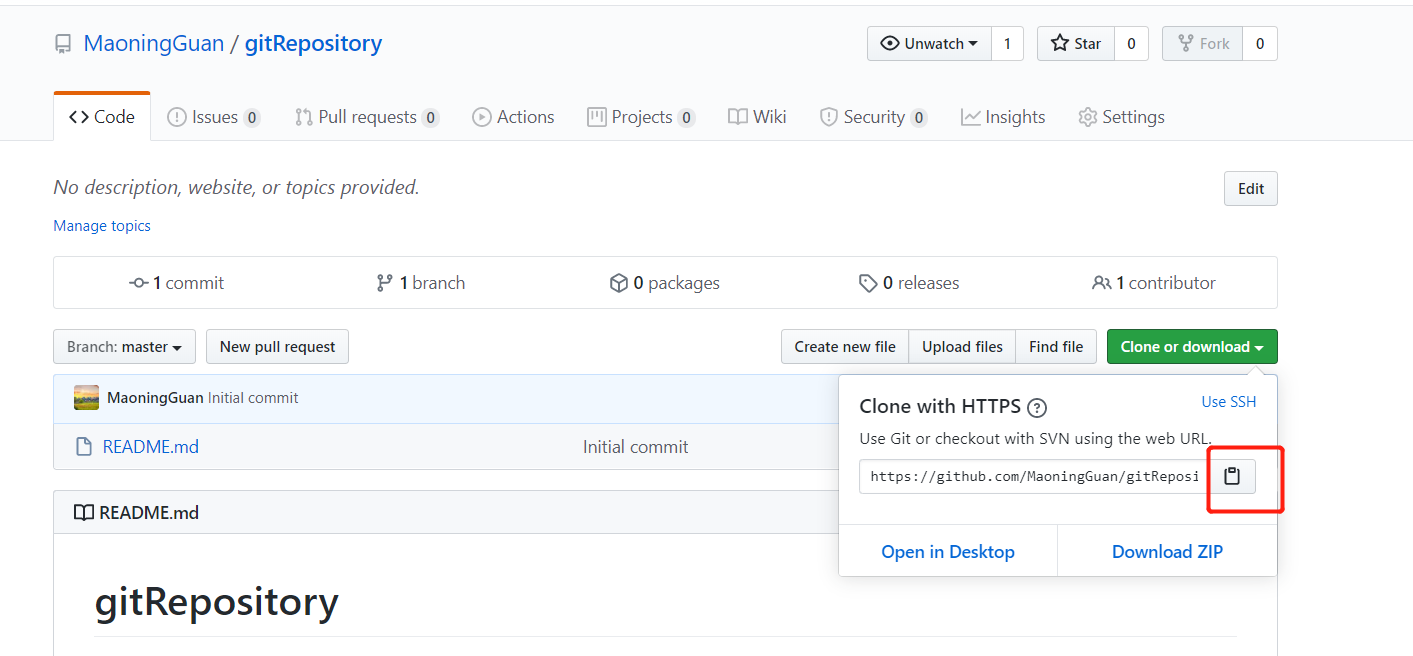This screenshot has width=1413, height=656.
Task: Switch to the Issues tab
Action: click(x=213, y=117)
